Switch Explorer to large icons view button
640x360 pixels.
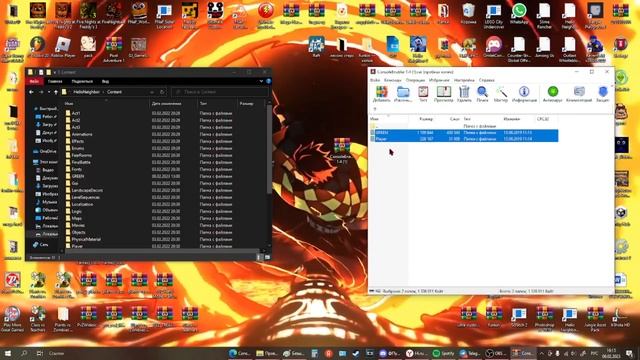click(x=267, y=257)
